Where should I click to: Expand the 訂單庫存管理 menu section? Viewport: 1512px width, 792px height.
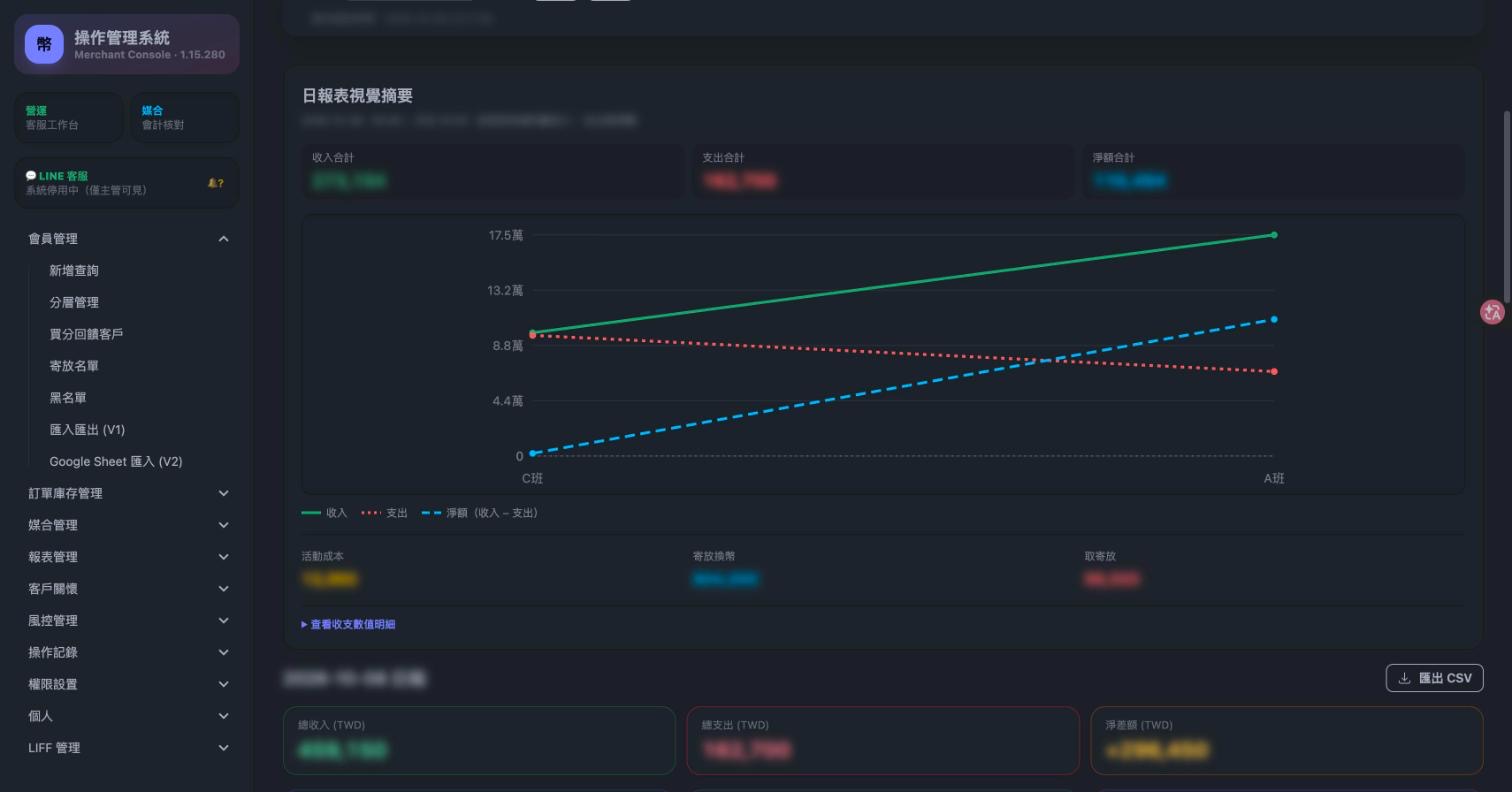128,493
